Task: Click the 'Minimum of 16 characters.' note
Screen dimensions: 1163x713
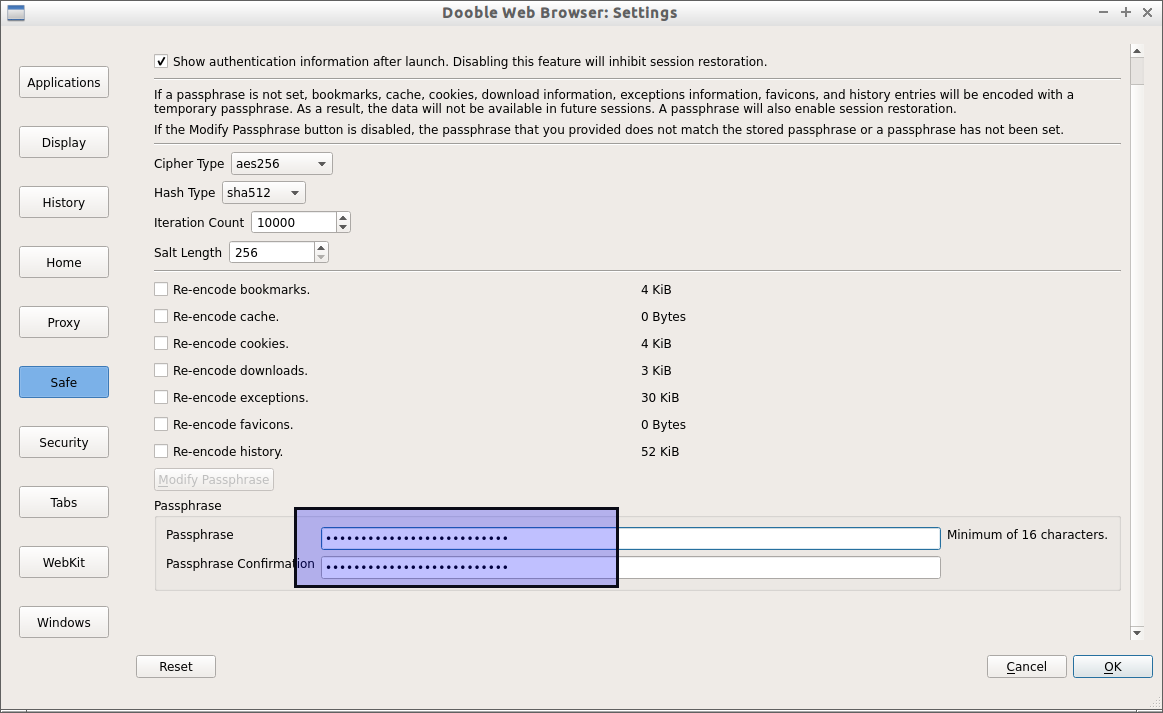Action: pyautogui.click(x=1027, y=534)
